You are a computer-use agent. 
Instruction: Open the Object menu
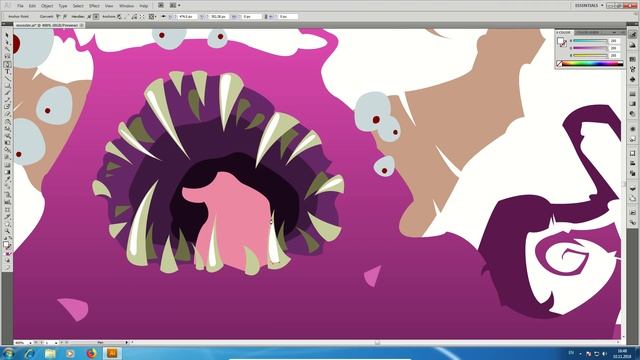[47, 6]
